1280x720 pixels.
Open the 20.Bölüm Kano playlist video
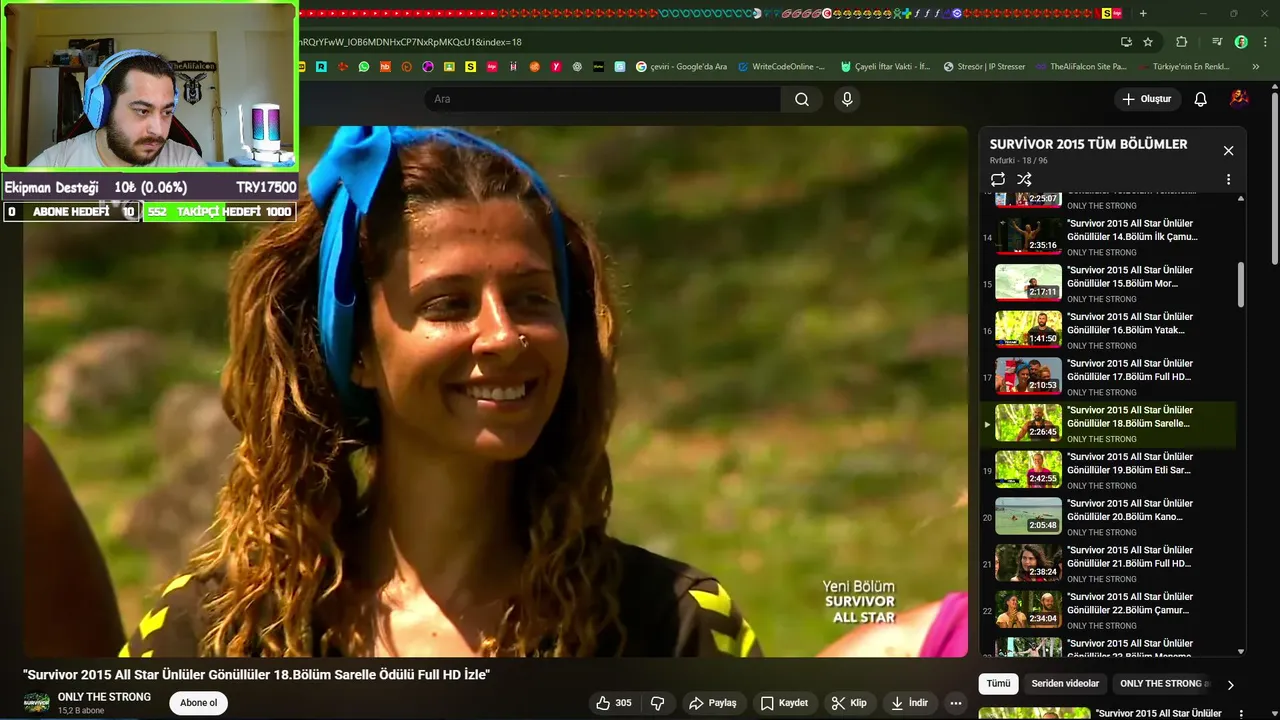coord(1108,517)
